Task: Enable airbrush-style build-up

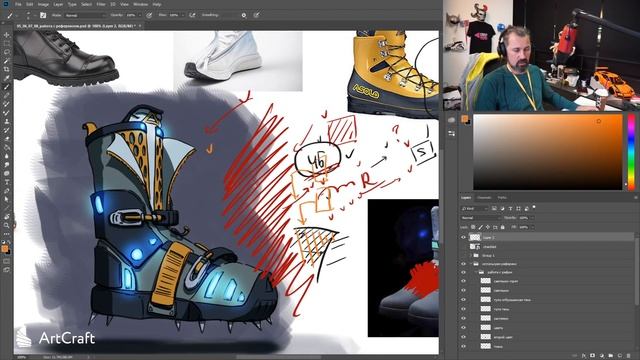Action: (192, 15)
